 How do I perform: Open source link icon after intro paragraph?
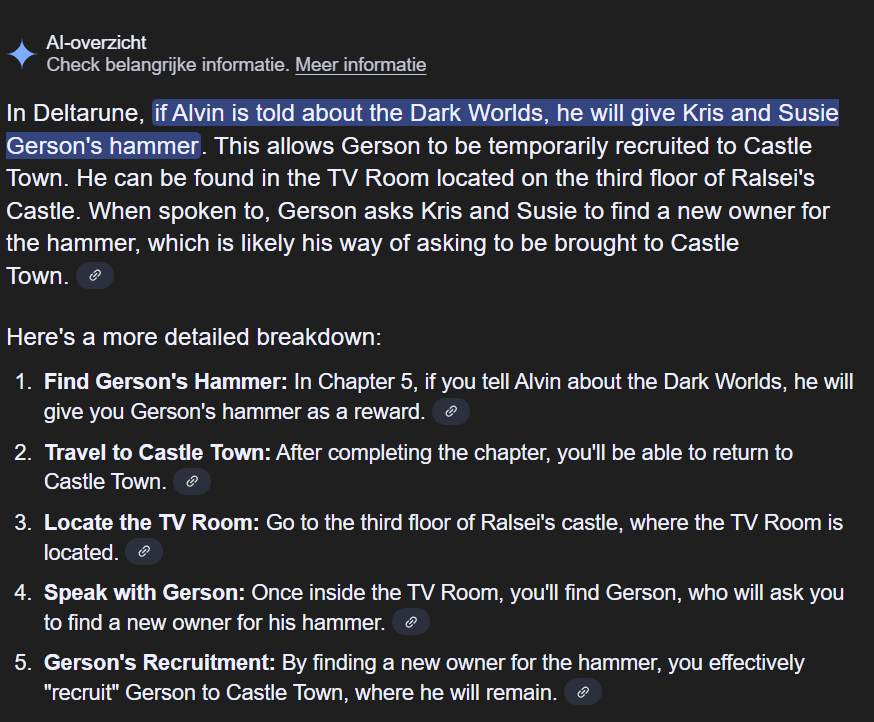pyautogui.click(x=95, y=275)
